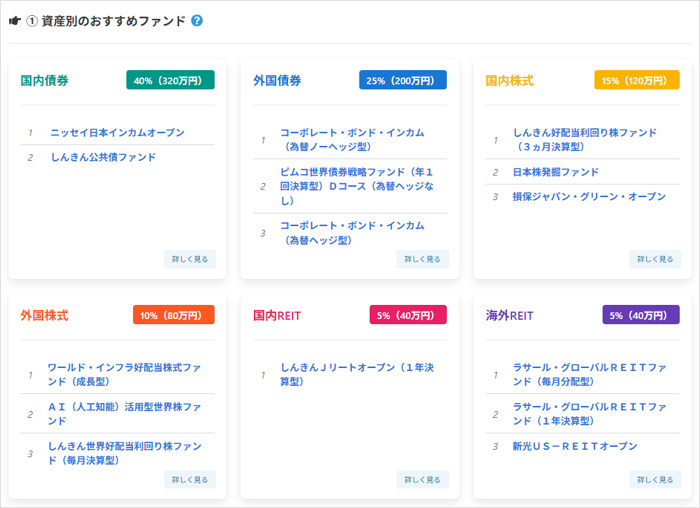Screen dimensions: 700x508
Task: Click 詳しく見る in 外国債券 card
Action: coord(422,259)
